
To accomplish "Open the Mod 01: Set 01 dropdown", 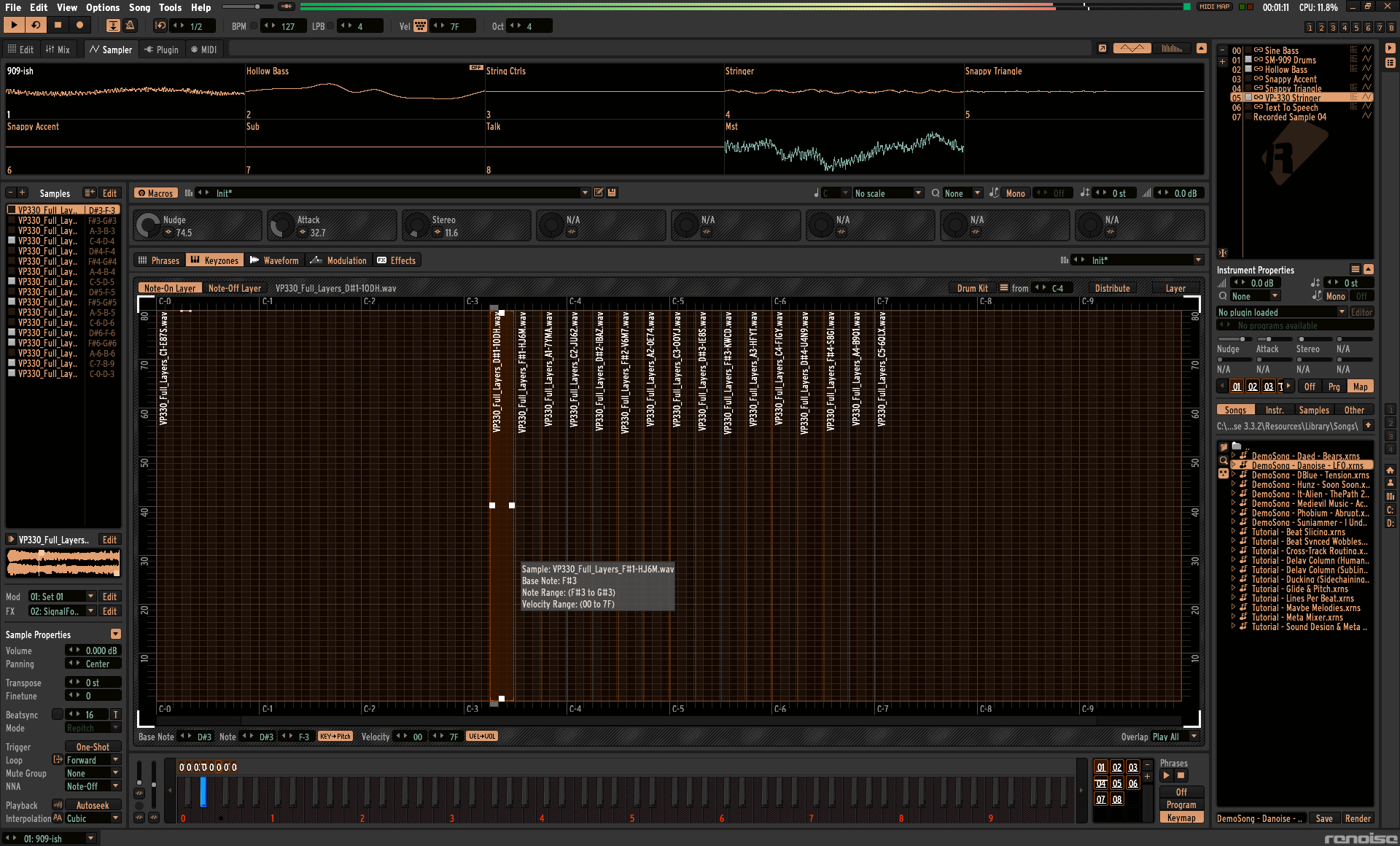I will click(62, 597).
